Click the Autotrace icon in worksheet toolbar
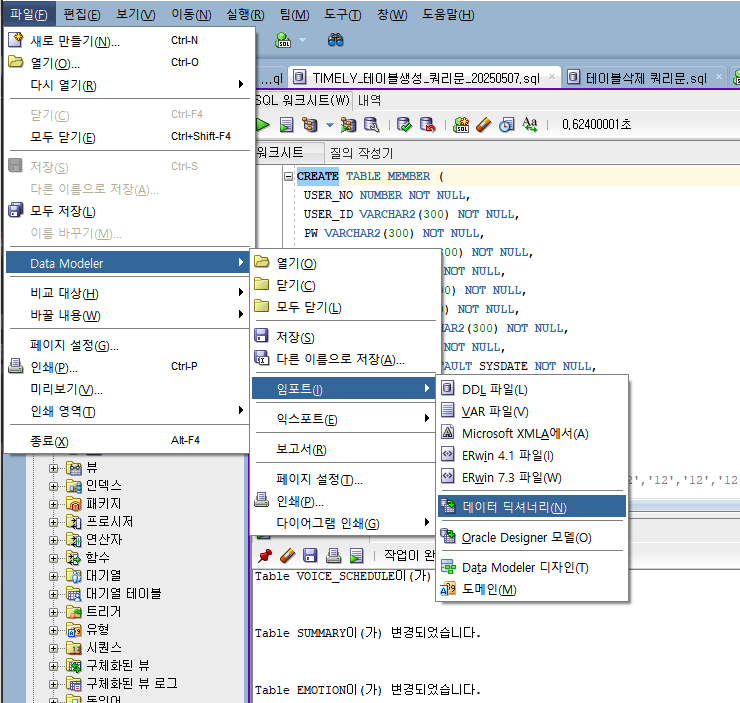Screen dimensions: 740x703 [x=348, y=125]
